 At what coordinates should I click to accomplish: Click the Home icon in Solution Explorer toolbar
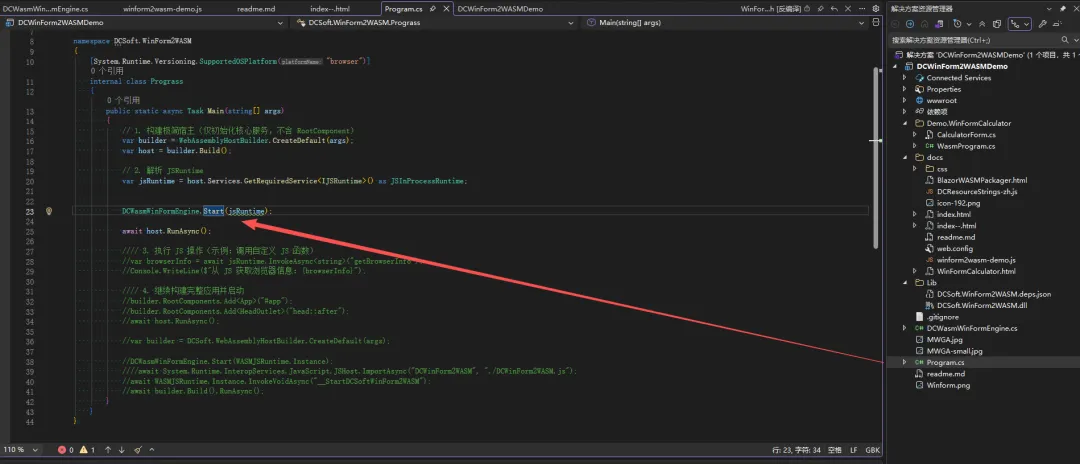point(925,23)
